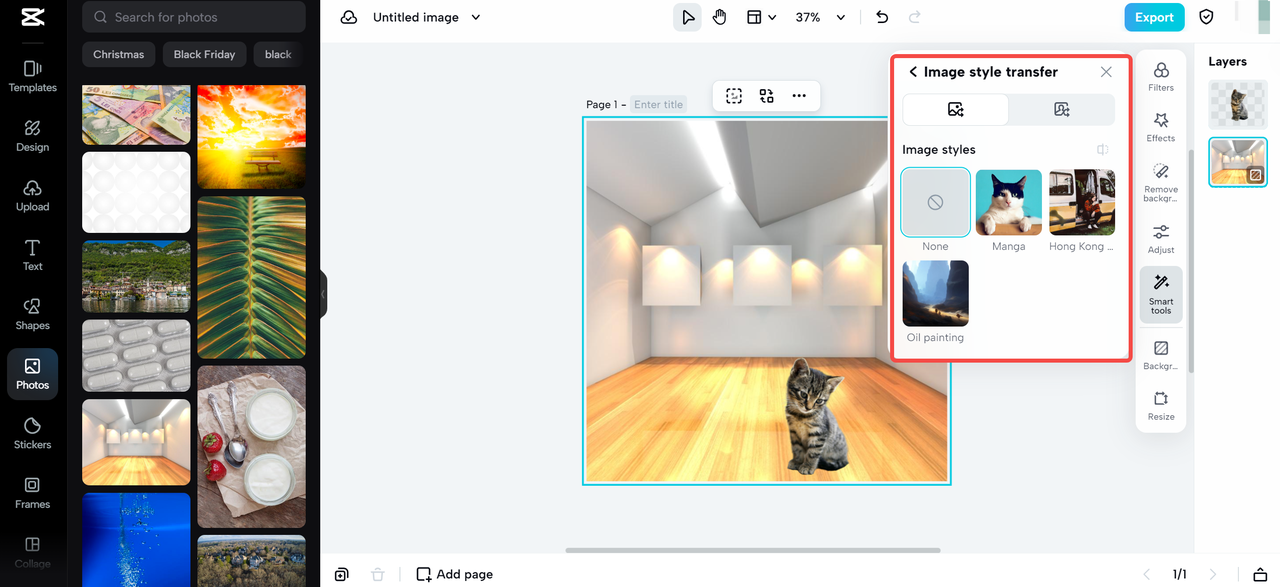1280x587 pixels.
Task: Open the Background panel
Action: [x=1161, y=355]
